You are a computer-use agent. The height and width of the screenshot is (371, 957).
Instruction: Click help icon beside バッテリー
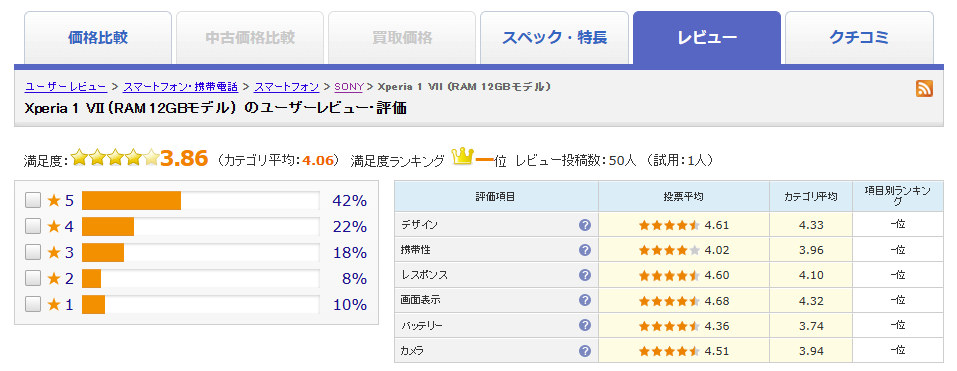click(x=585, y=325)
